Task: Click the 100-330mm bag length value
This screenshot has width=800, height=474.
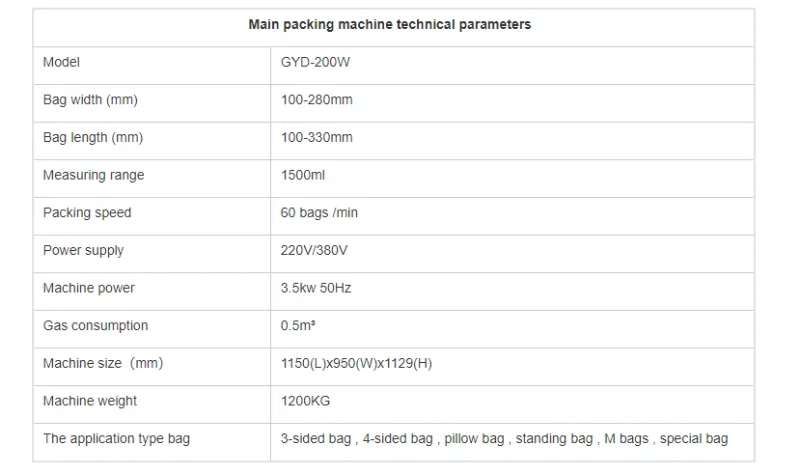Action: point(316,138)
